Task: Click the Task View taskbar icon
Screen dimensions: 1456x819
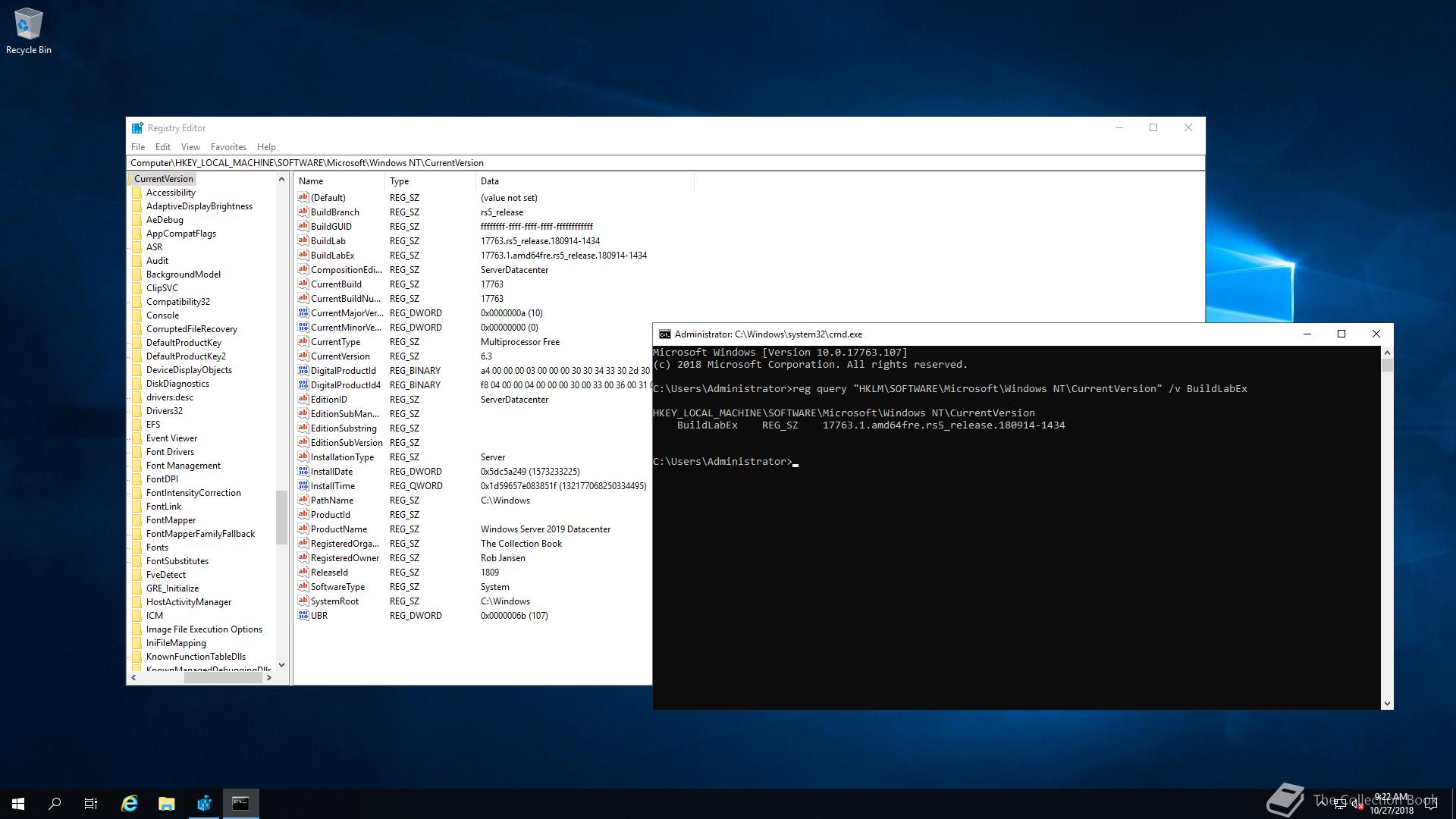Action: [90, 803]
